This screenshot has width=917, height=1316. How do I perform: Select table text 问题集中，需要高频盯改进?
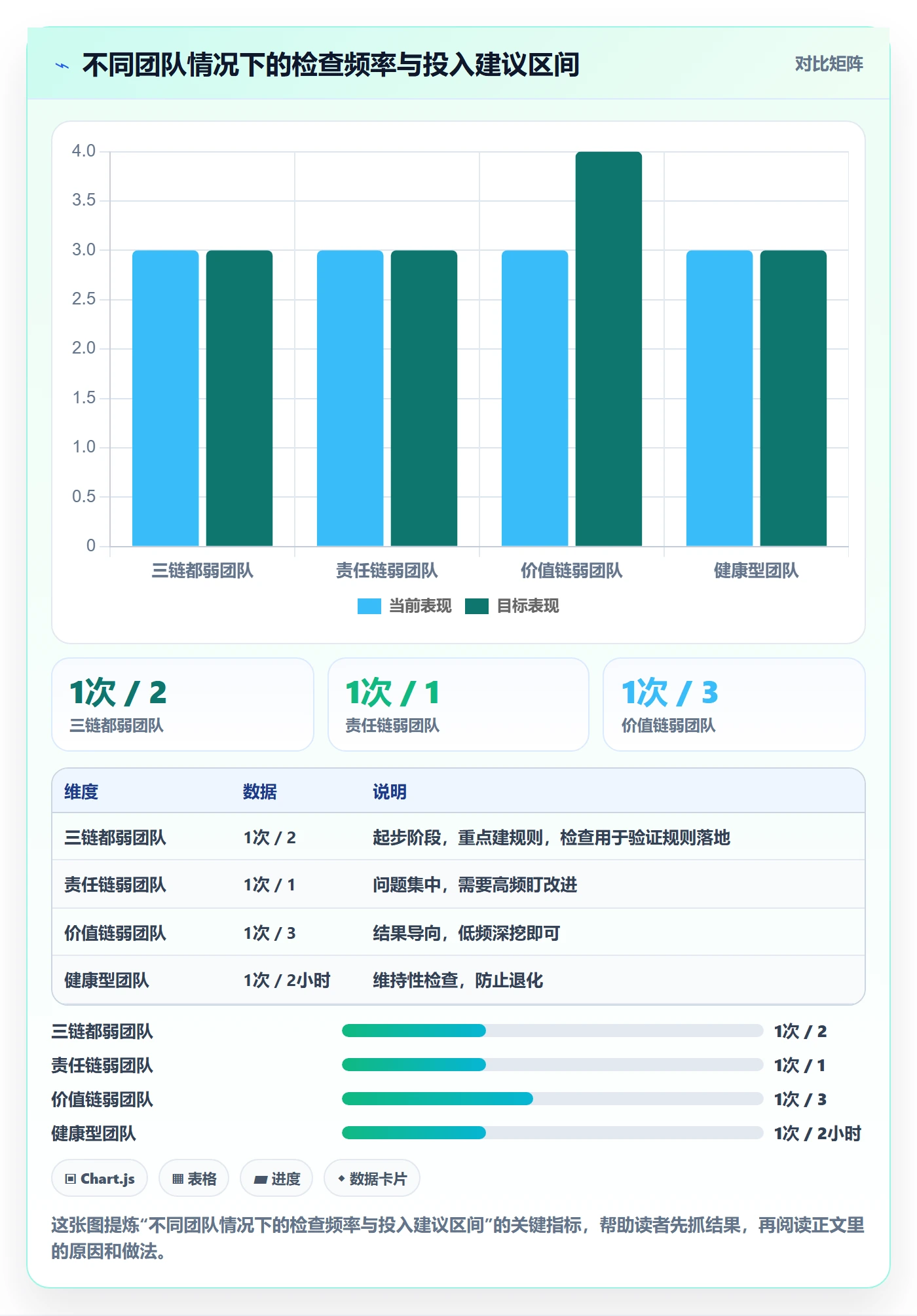coord(475,885)
